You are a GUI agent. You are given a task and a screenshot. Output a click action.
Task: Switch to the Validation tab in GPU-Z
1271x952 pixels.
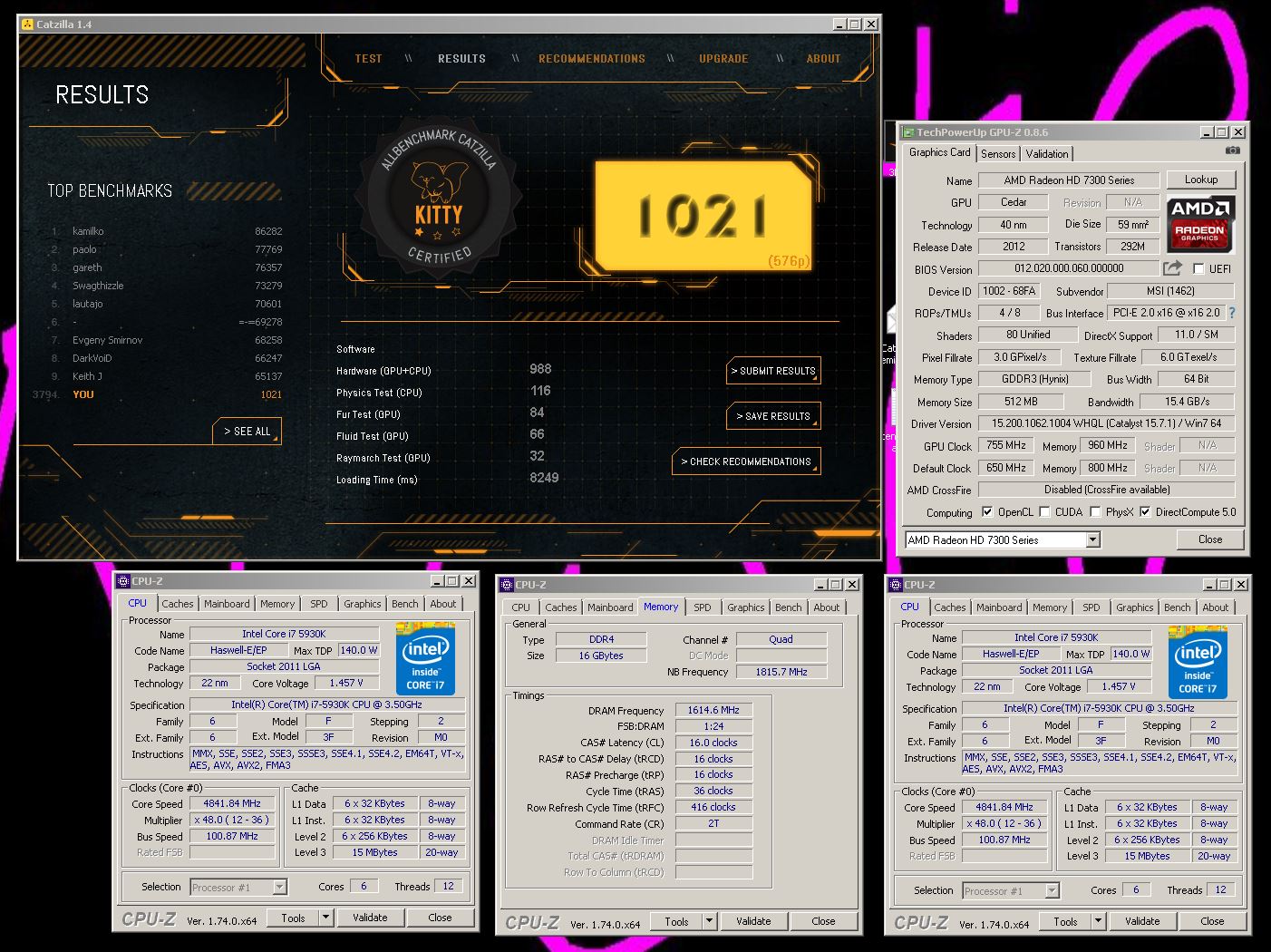tap(1047, 154)
